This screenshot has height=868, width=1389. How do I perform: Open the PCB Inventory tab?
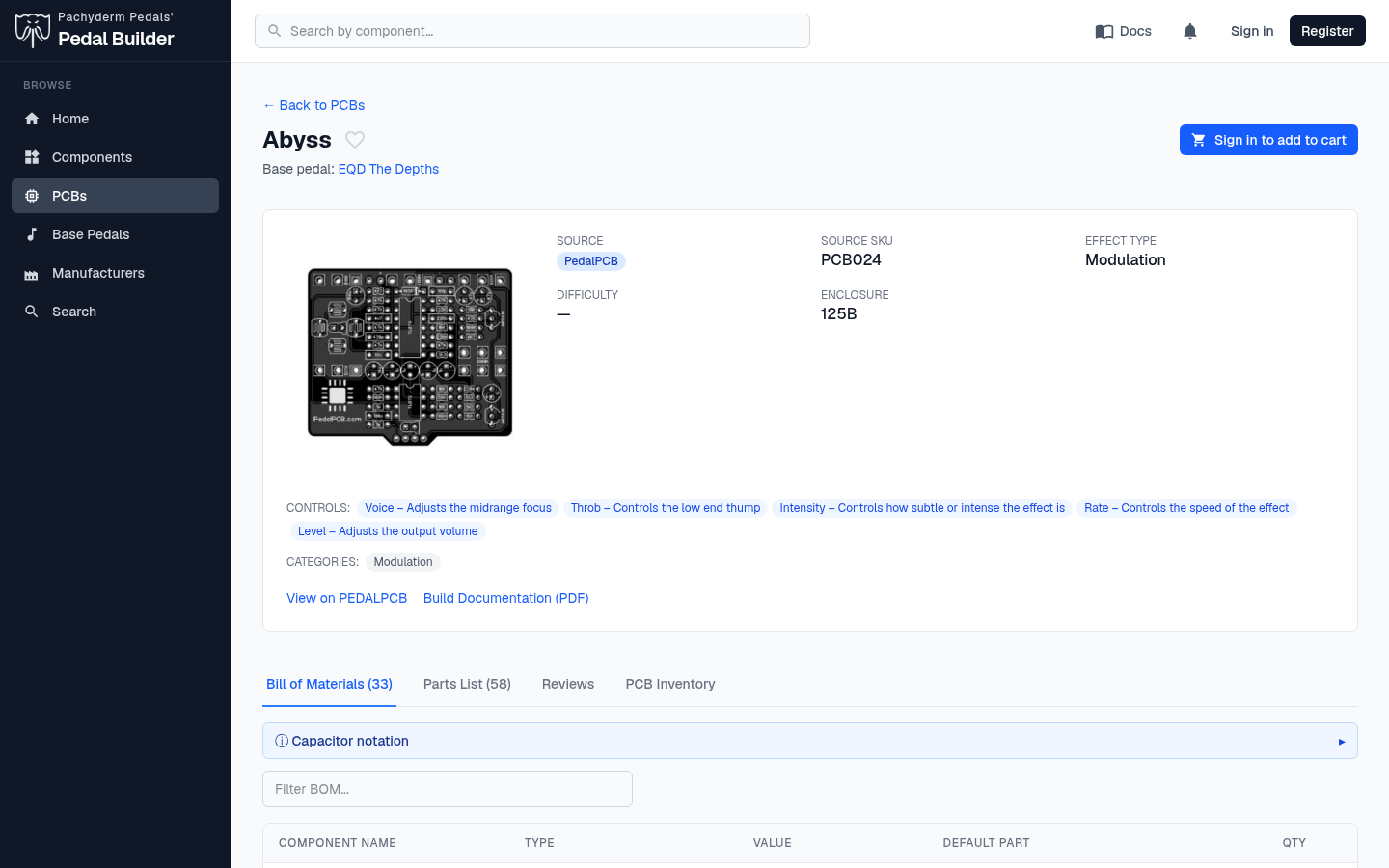coord(670,684)
